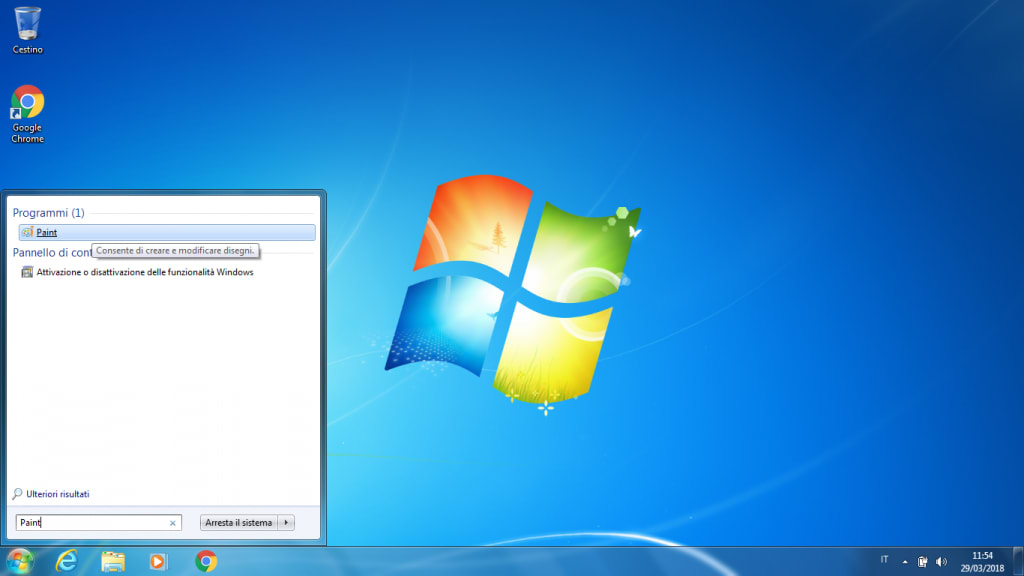Click the speaker volume icon in the tray
Image resolution: width=1024 pixels, height=576 pixels.
point(941,562)
